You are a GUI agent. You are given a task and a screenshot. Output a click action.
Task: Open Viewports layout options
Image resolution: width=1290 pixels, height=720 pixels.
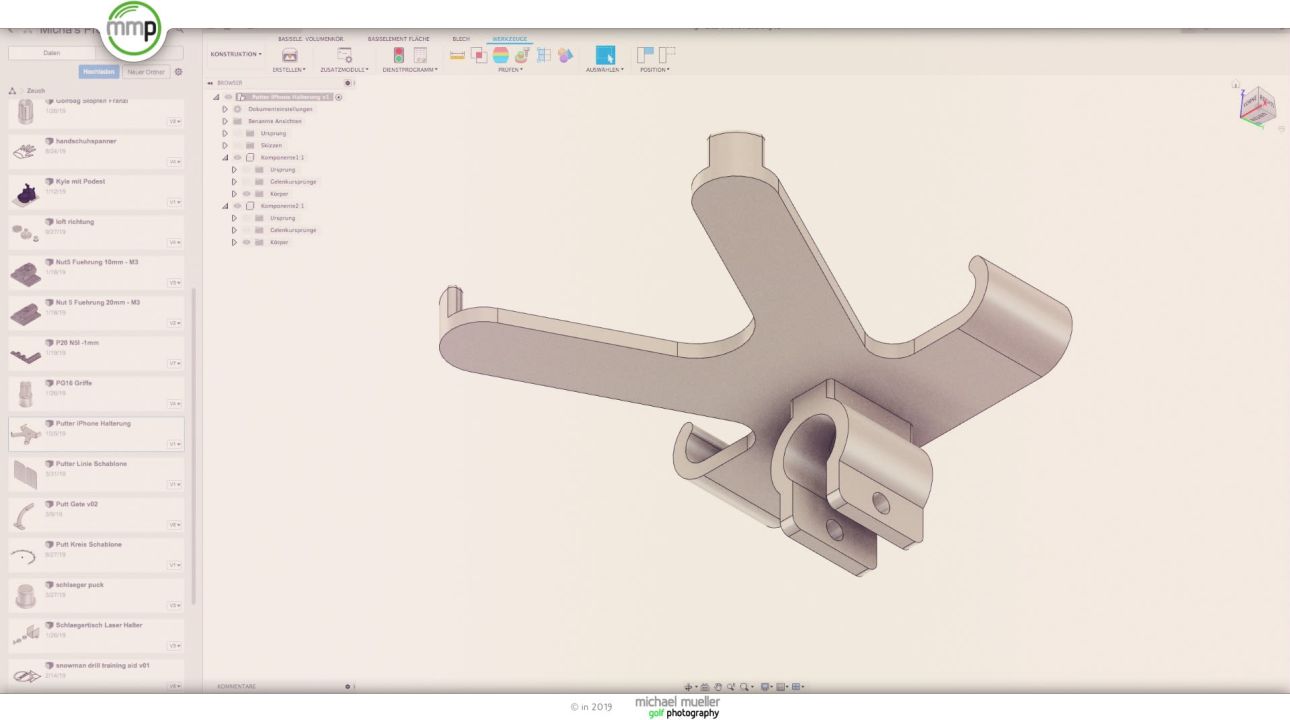(x=799, y=687)
